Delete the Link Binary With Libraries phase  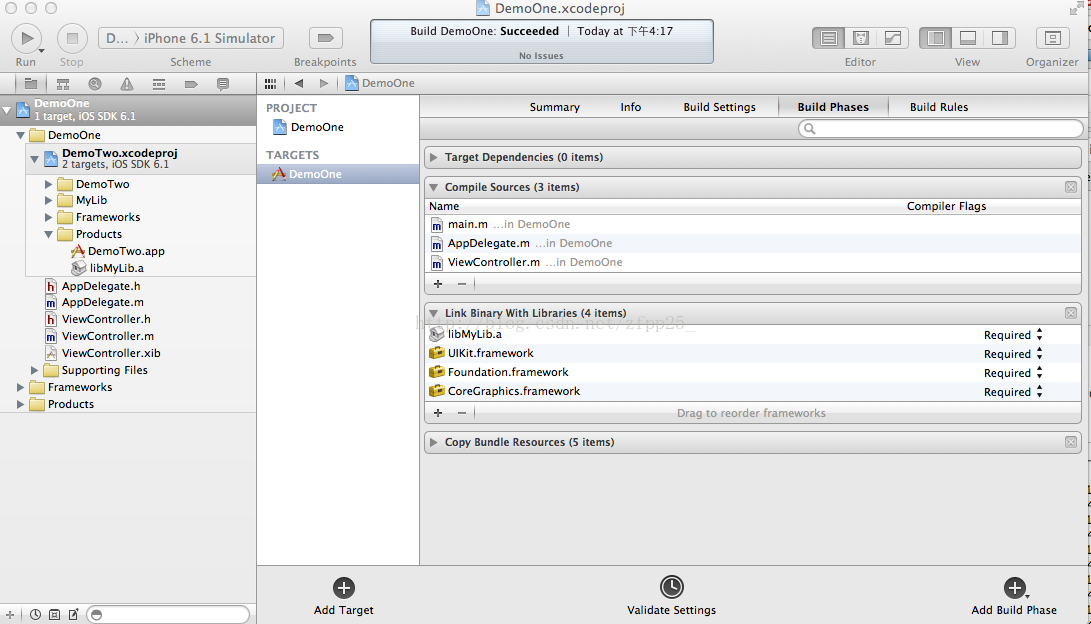pos(1071,313)
